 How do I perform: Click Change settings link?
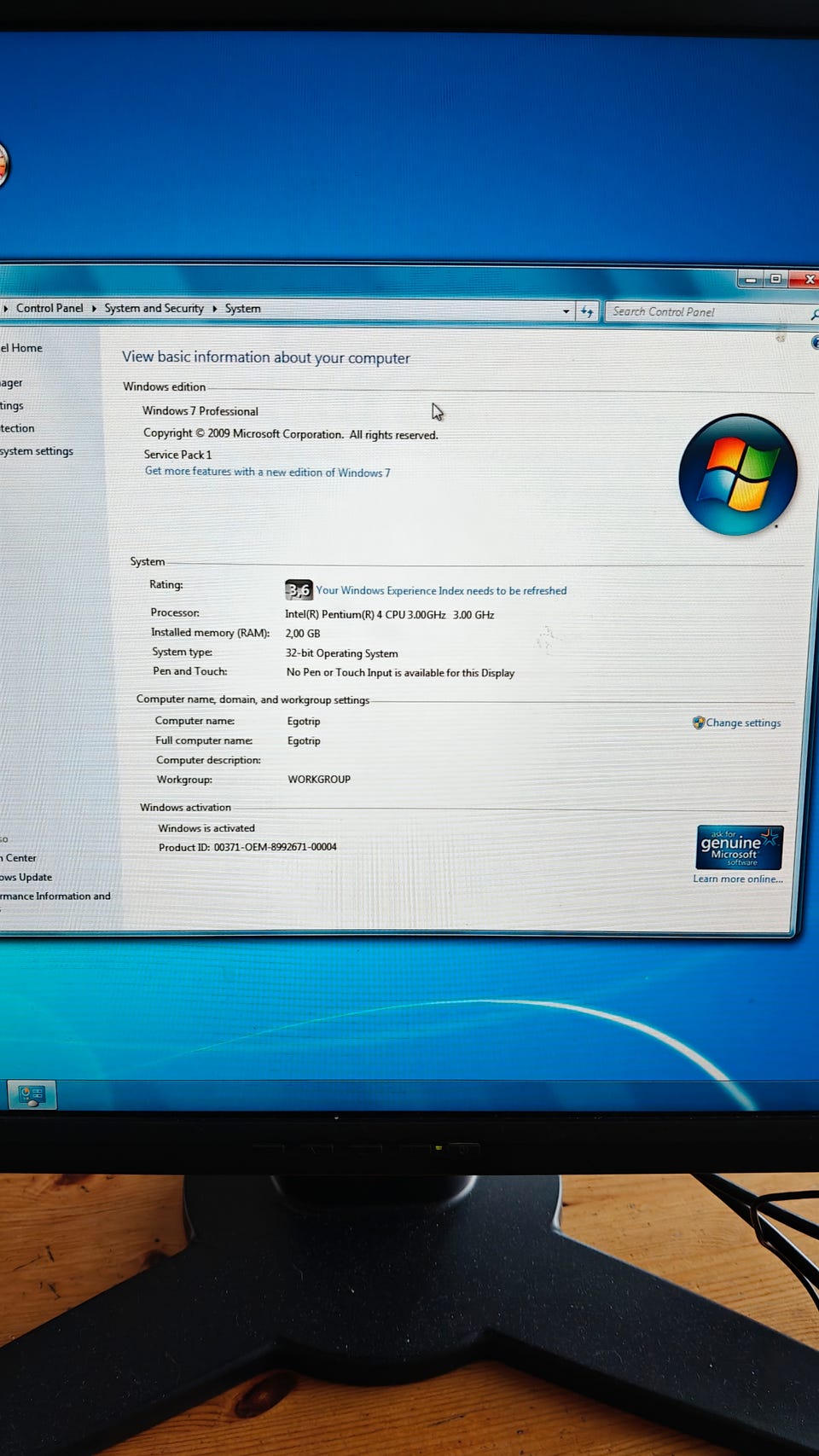pos(743,722)
